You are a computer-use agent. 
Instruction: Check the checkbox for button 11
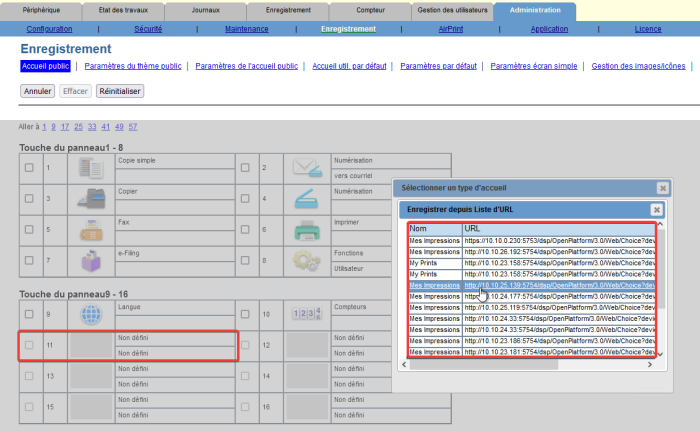29,345
